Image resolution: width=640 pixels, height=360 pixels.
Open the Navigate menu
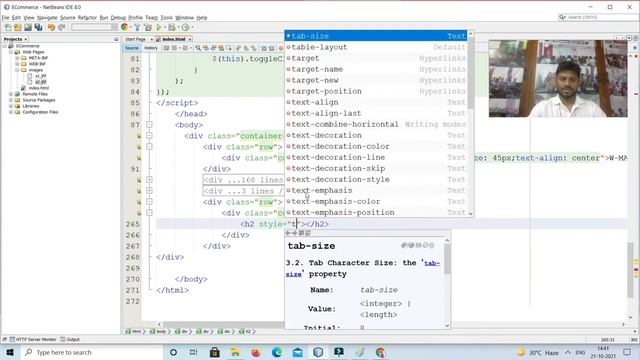click(47, 18)
